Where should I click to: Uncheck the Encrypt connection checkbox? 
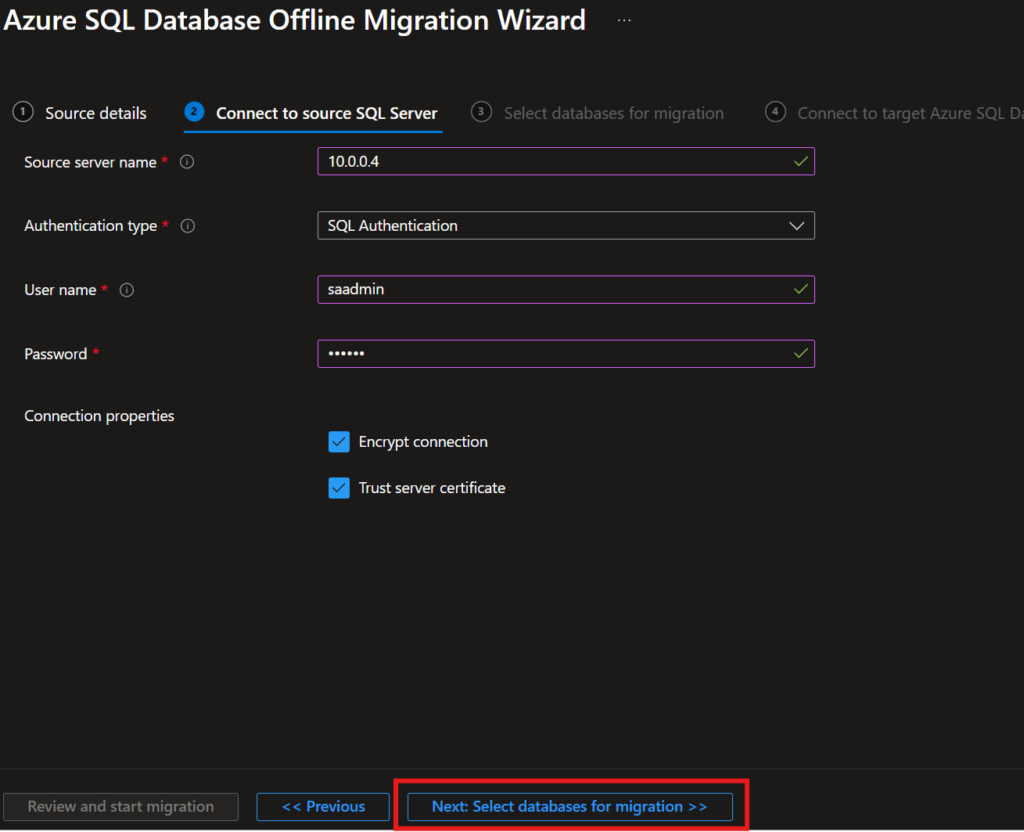pos(339,442)
